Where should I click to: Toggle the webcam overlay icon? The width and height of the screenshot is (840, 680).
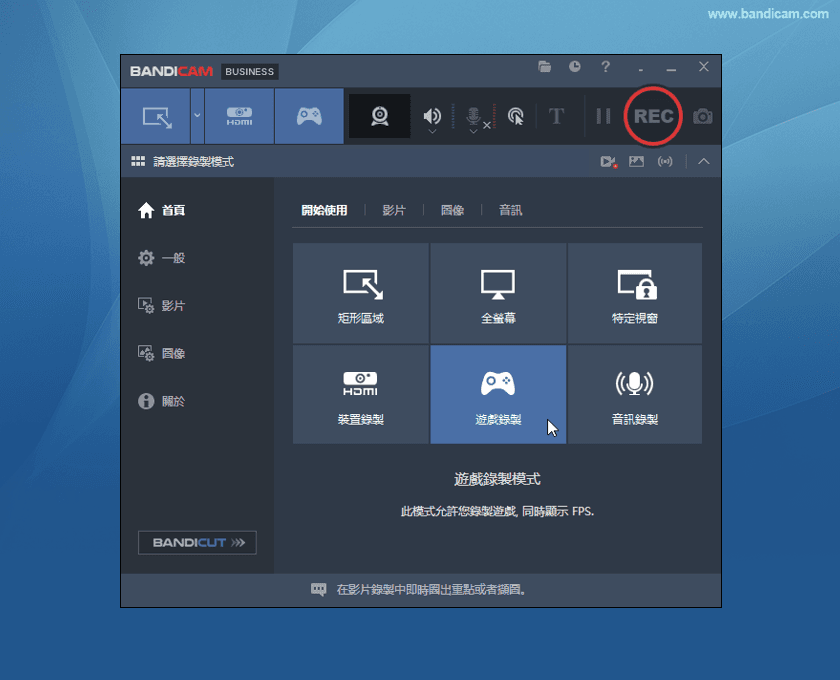pyautogui.click(x=380, y=116)
